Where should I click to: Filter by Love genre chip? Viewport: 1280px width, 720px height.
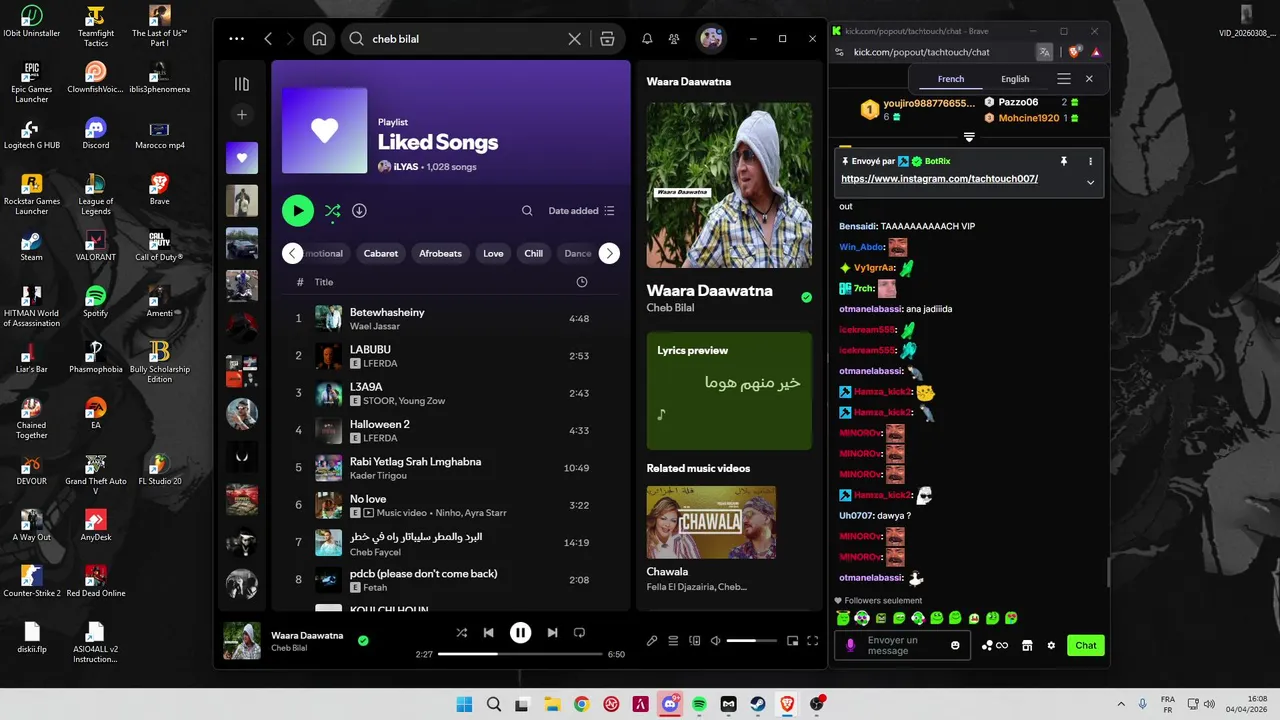coord(493,253)
